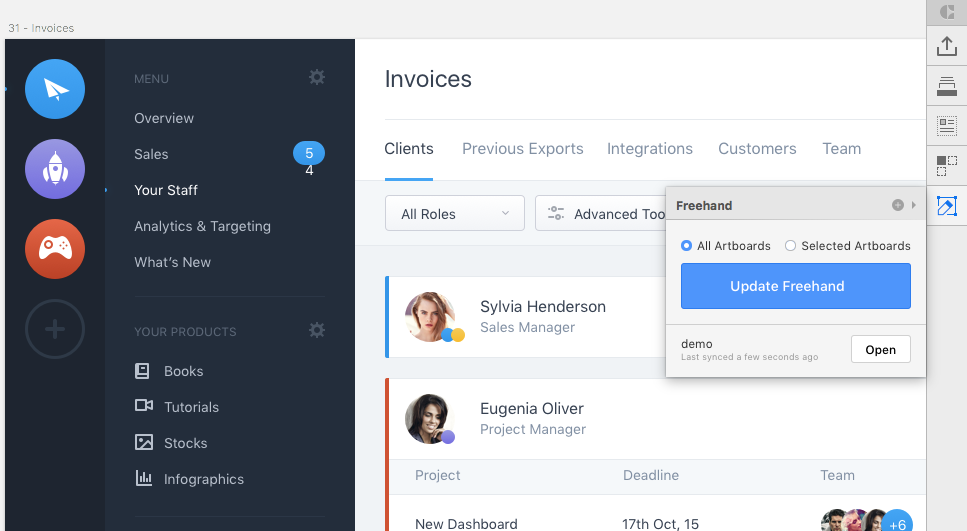Click the Advanced Tools button
Image resolution: width=967 pixels, height=531 pixels.
point(601,213)
